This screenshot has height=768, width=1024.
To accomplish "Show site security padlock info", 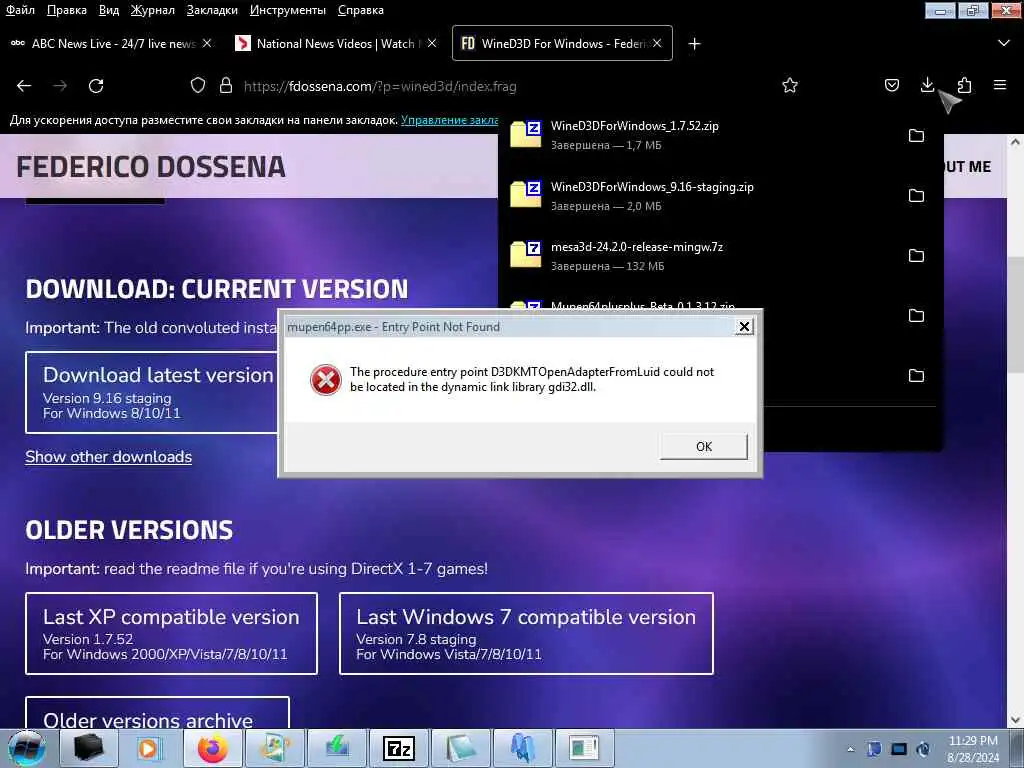I will click(226, 86).
